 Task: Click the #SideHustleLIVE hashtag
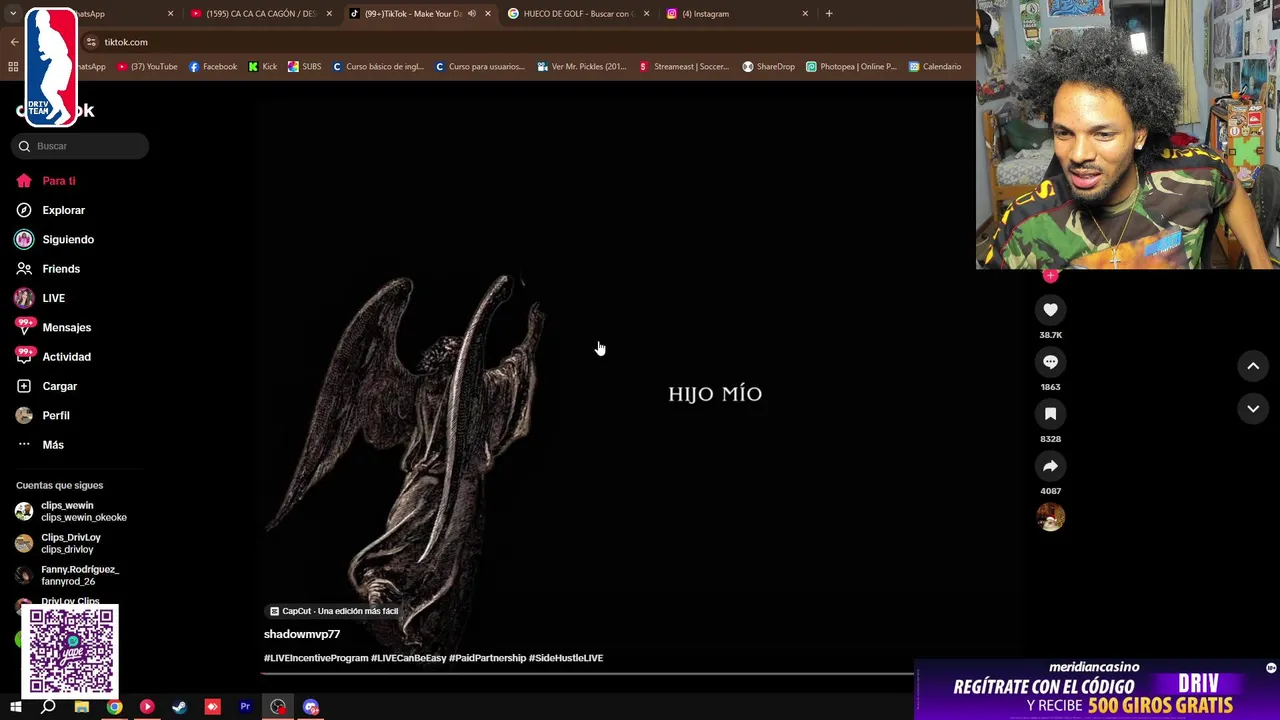click(566, 658)
